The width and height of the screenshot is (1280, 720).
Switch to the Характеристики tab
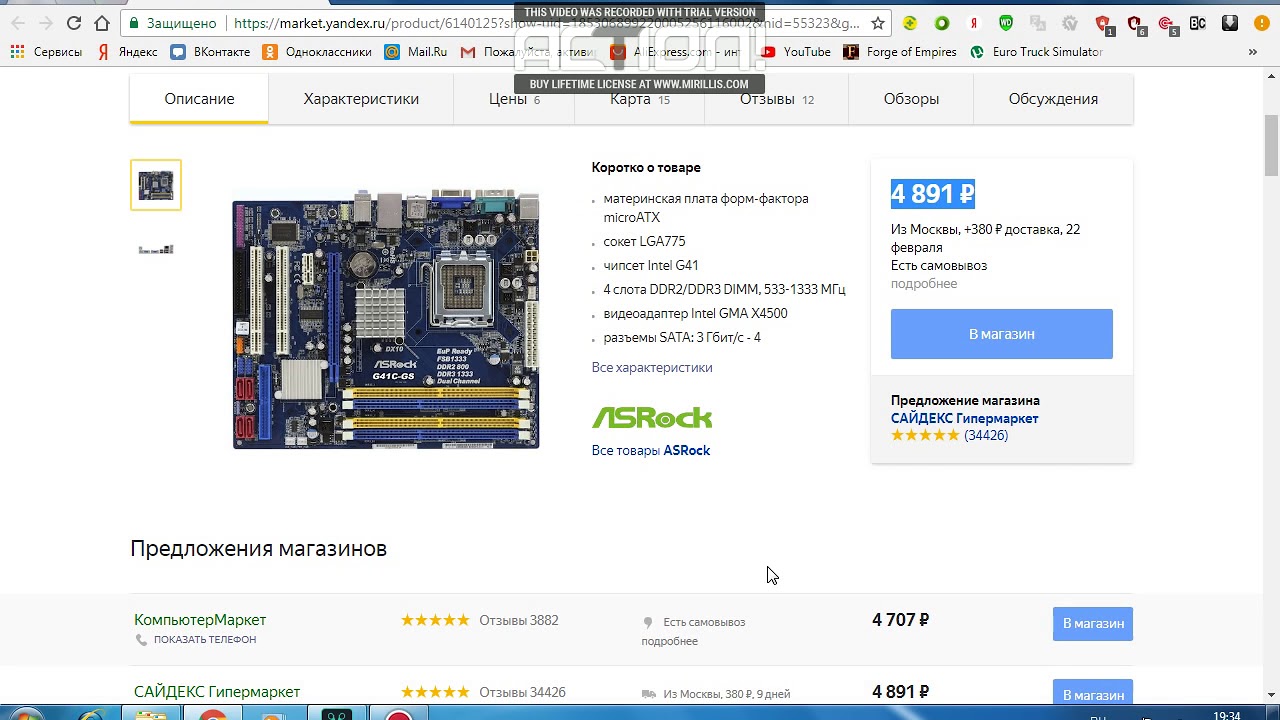point(361,99)
